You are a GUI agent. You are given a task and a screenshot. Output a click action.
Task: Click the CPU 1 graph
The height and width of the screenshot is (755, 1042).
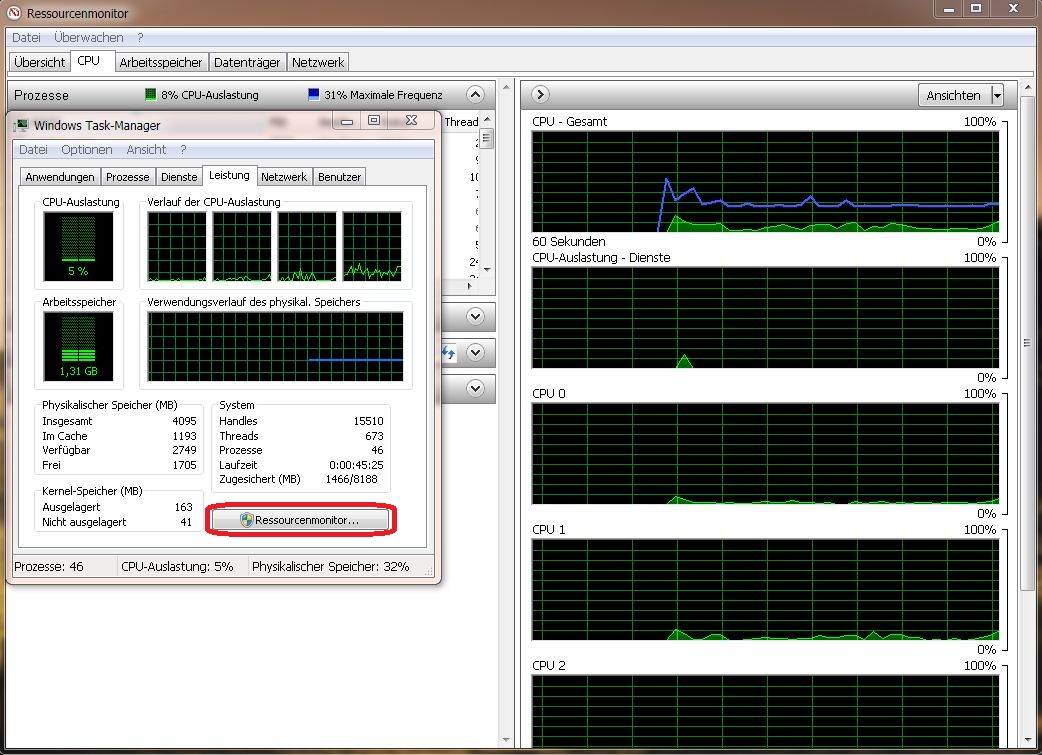(x=766, y=590)
